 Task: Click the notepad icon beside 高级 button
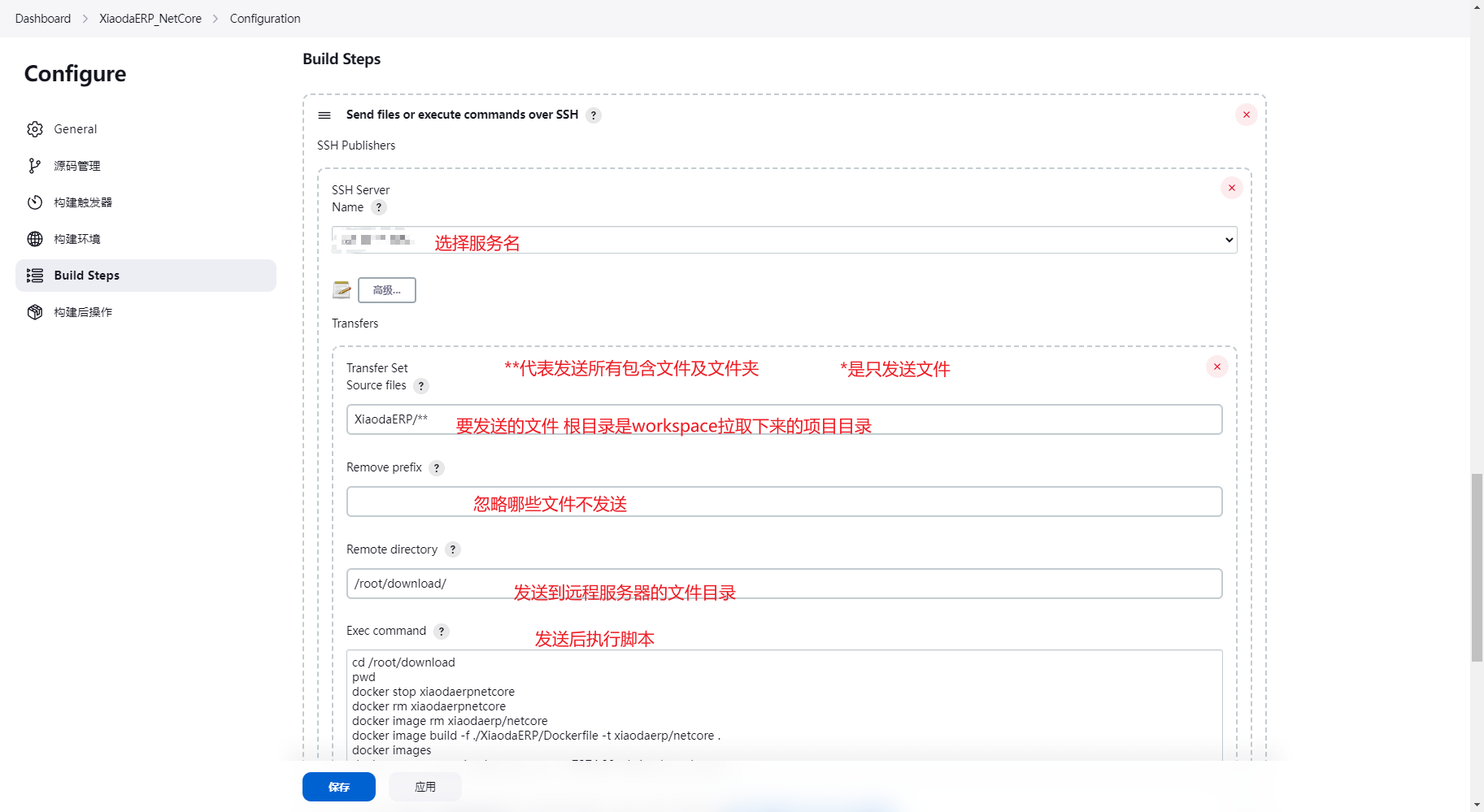[x=342, y=290]
